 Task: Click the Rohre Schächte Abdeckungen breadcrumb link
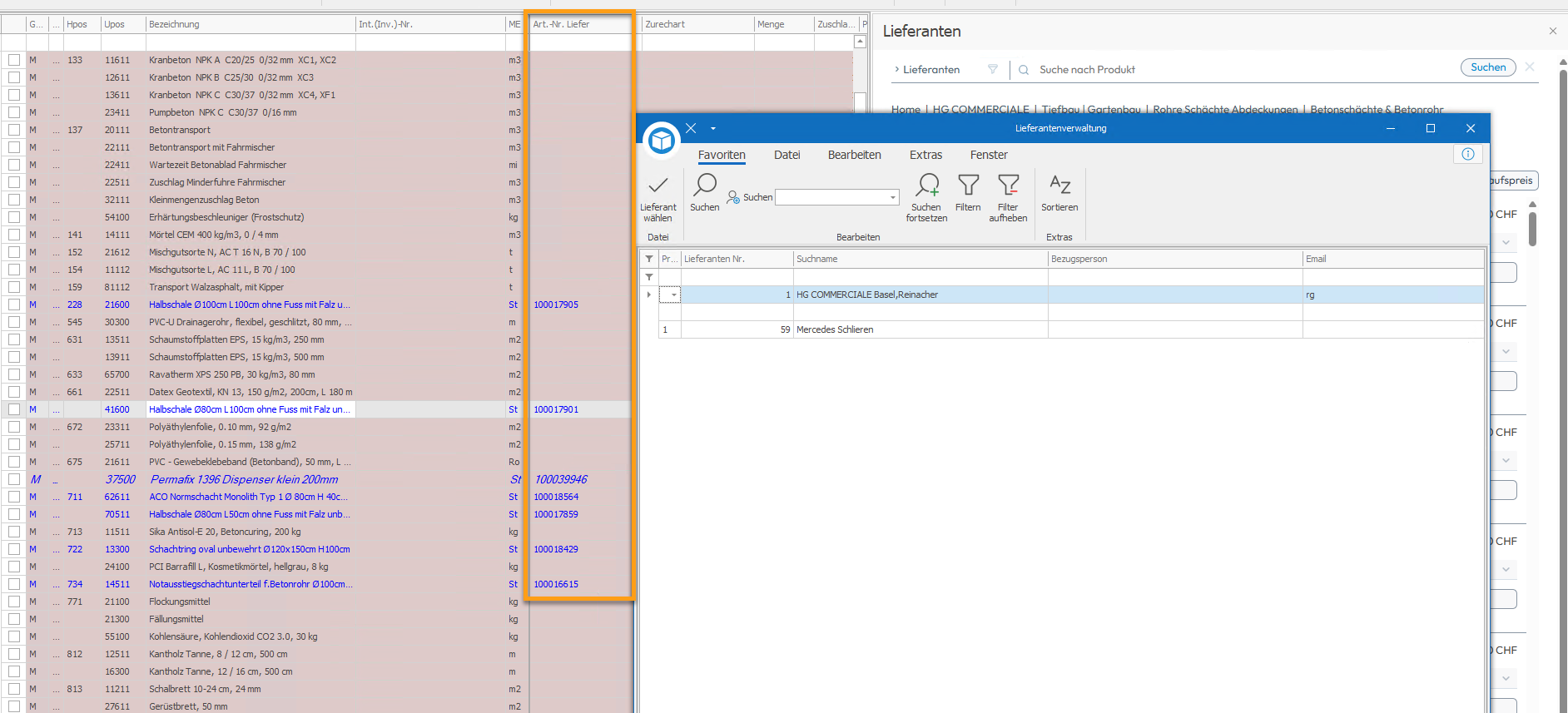tap(1225, 109)
